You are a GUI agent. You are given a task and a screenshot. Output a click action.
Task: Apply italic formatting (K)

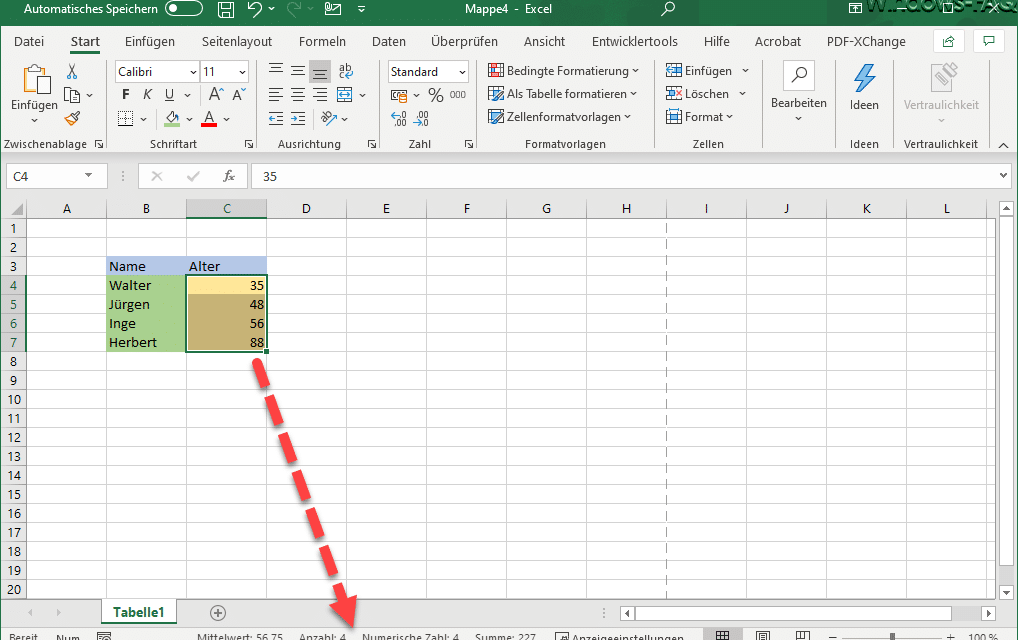tap(147, 95)
